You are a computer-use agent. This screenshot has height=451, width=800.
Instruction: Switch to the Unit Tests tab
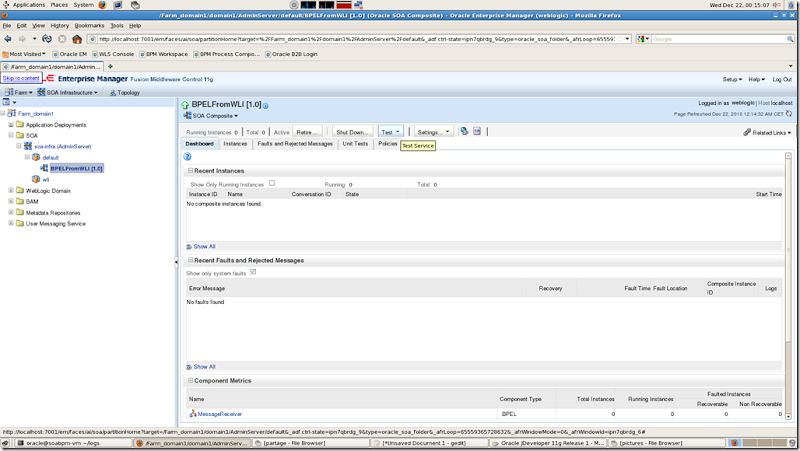coord(355,144)
